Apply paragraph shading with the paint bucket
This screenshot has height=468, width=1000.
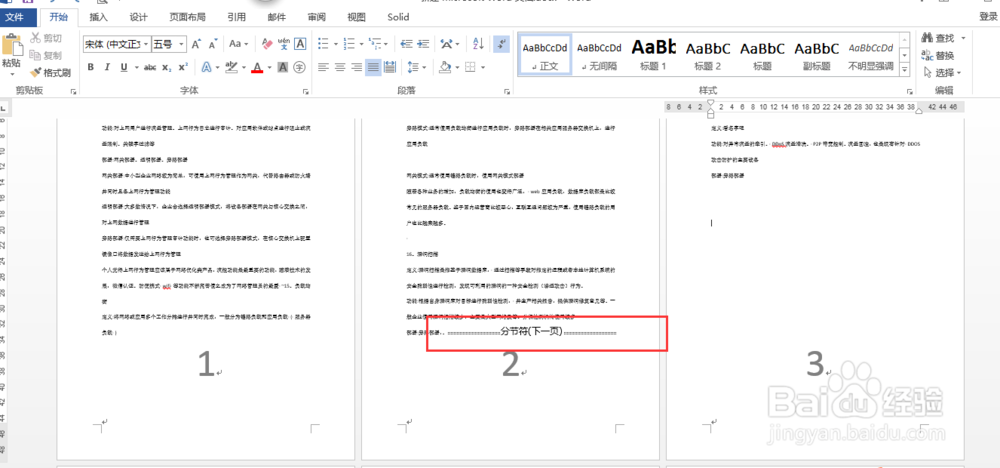tap(446, 67)
